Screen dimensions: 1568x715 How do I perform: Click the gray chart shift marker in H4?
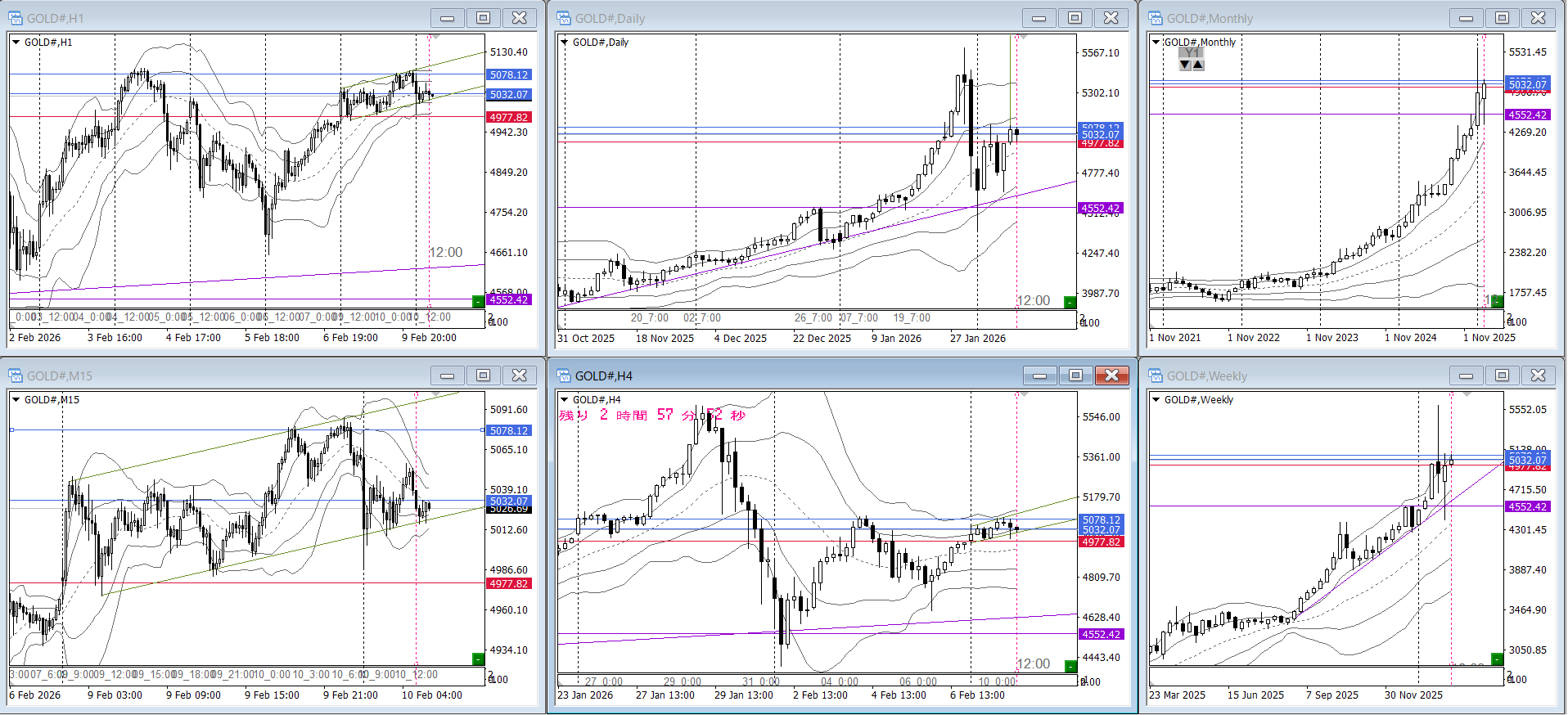pyautogui.click(x=1022, y=395)
